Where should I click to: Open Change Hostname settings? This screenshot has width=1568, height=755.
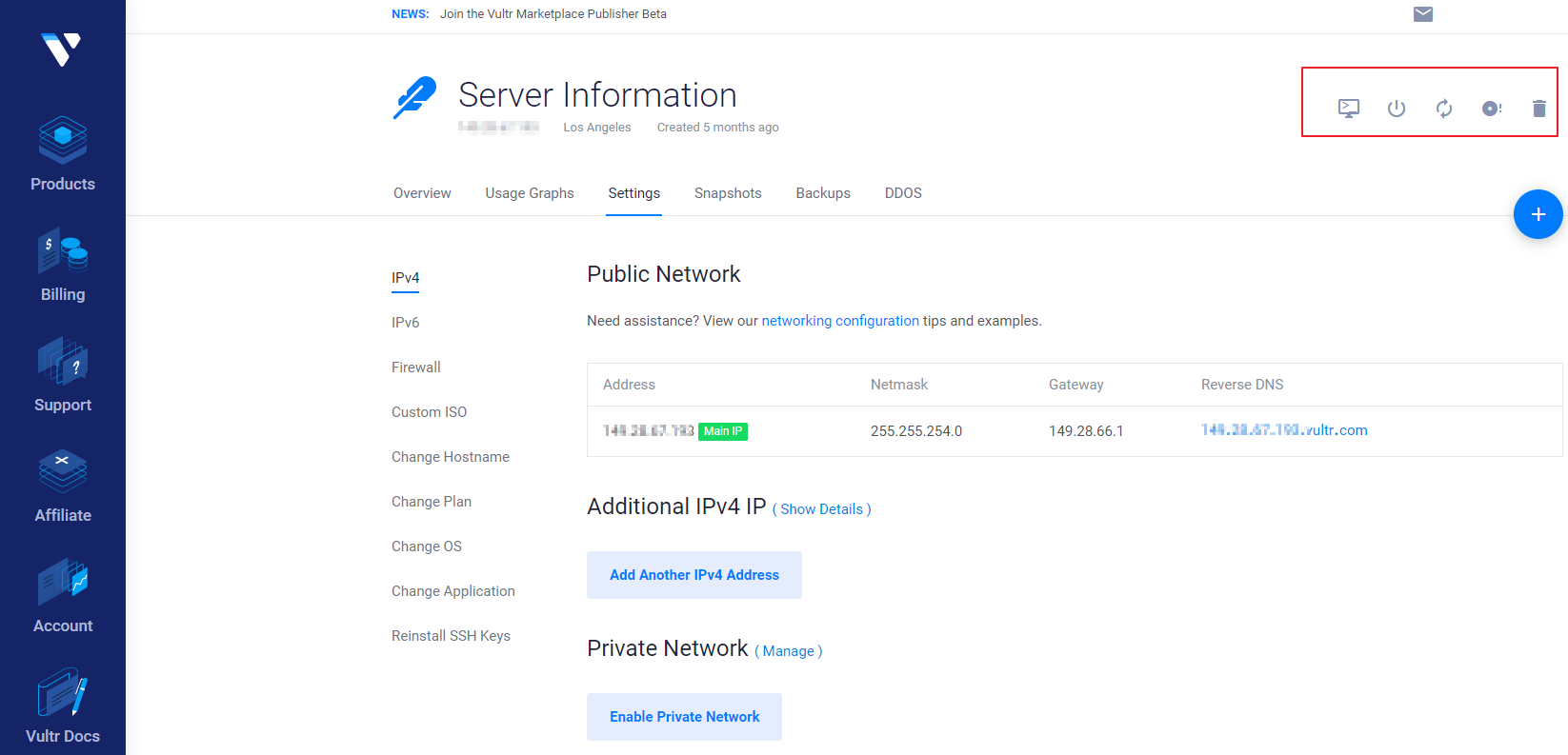tap(451, 457)
